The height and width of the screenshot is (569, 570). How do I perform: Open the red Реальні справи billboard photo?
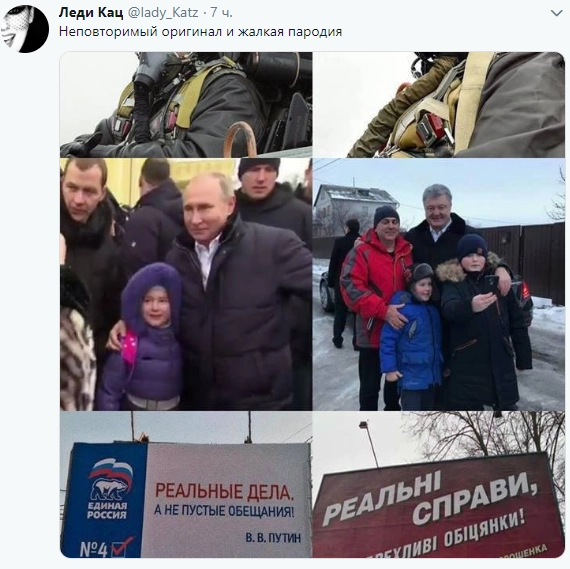coord(439,484)
